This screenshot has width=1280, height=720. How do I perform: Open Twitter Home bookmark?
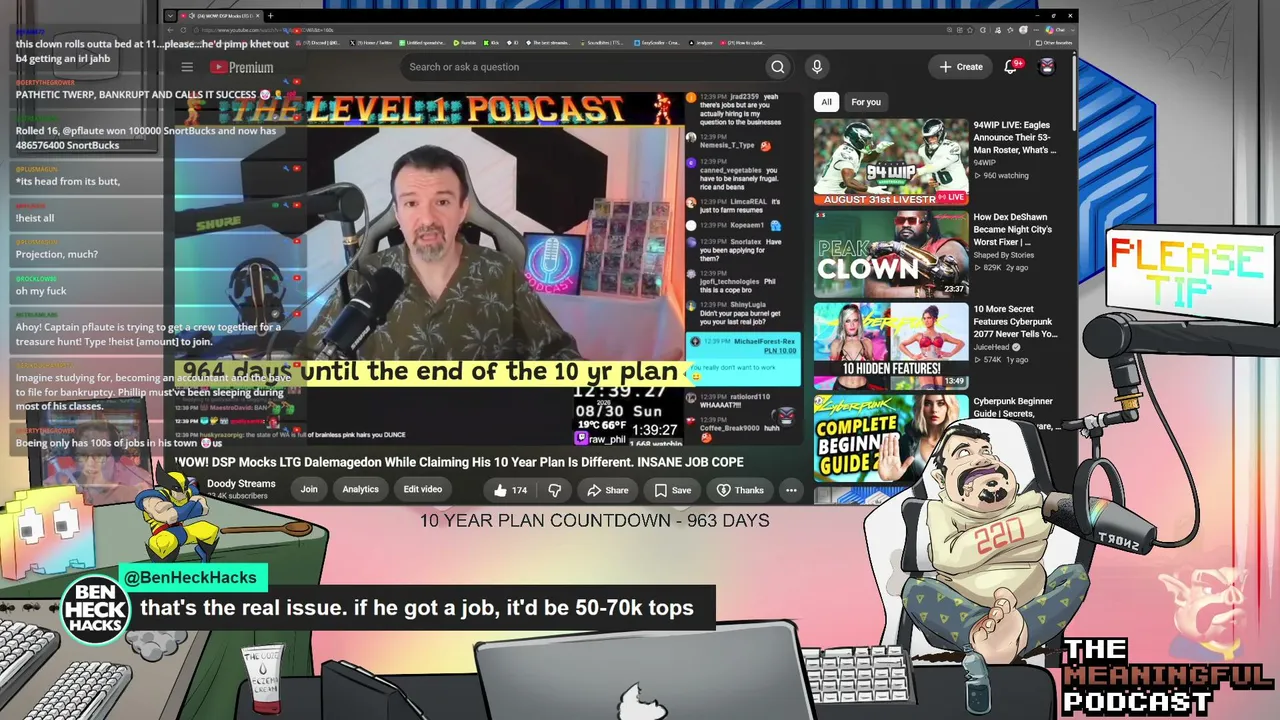point(372,43)
